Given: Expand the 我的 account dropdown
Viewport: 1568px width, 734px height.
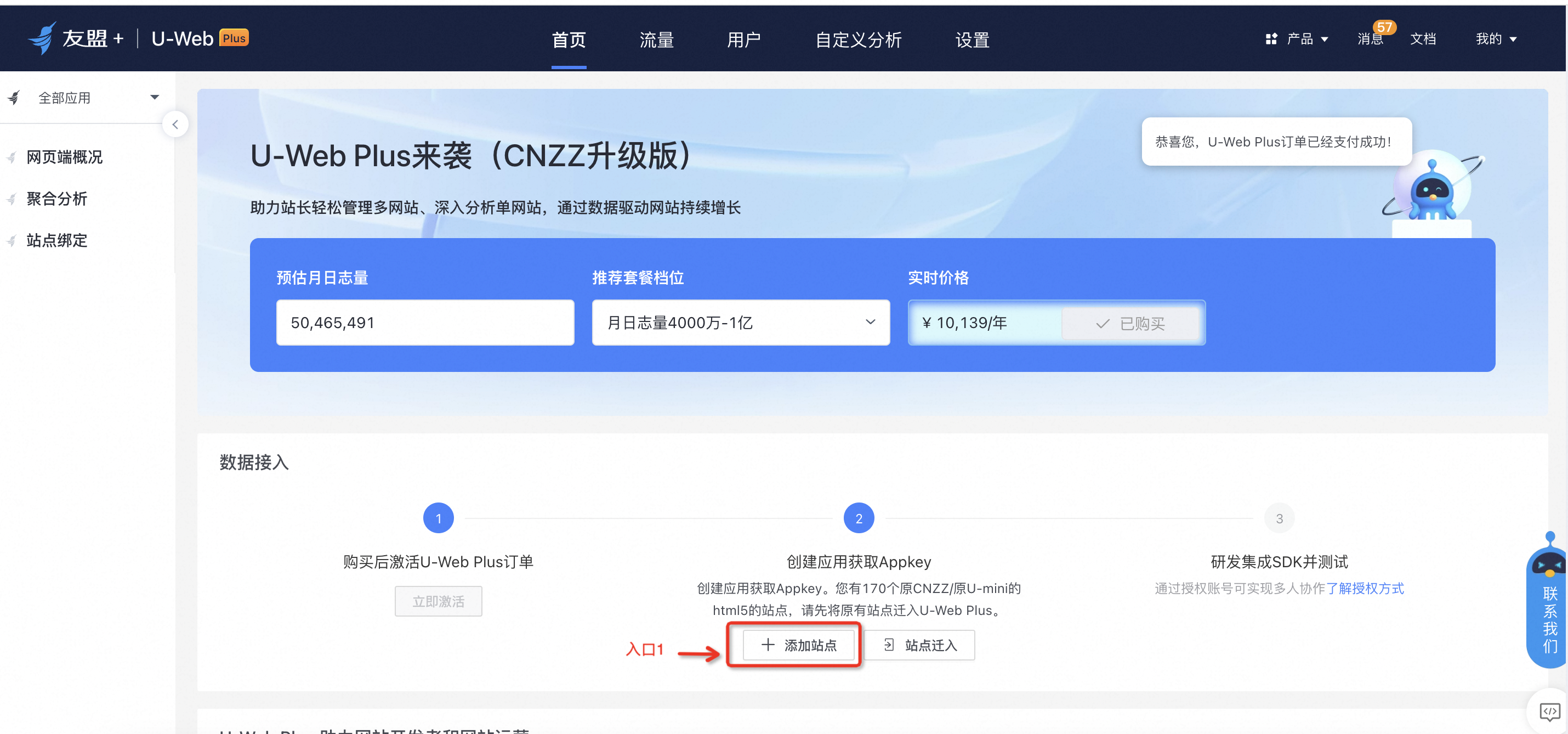Looking at the screenshot, I should point(1496,39).
